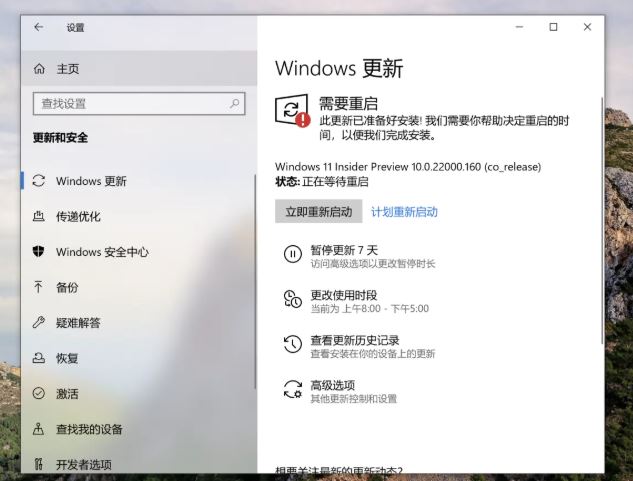Click the Windows 11 Insider Preview version text
The width and height of the screenshot is (633, 481).
click(x=408, y=166)
